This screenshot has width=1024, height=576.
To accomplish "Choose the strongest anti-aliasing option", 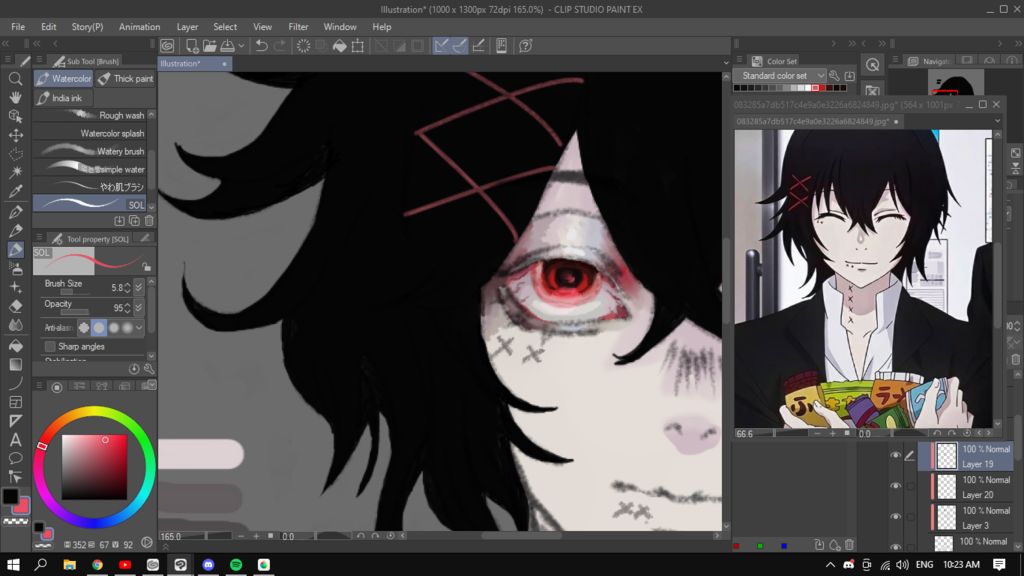I will (127, 327).
